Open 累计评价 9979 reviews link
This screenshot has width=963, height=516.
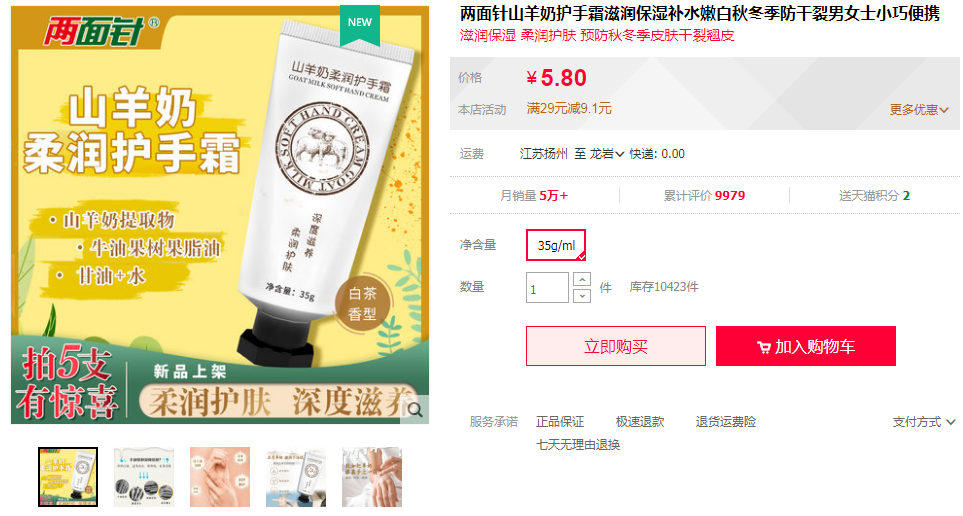(704, 195)
